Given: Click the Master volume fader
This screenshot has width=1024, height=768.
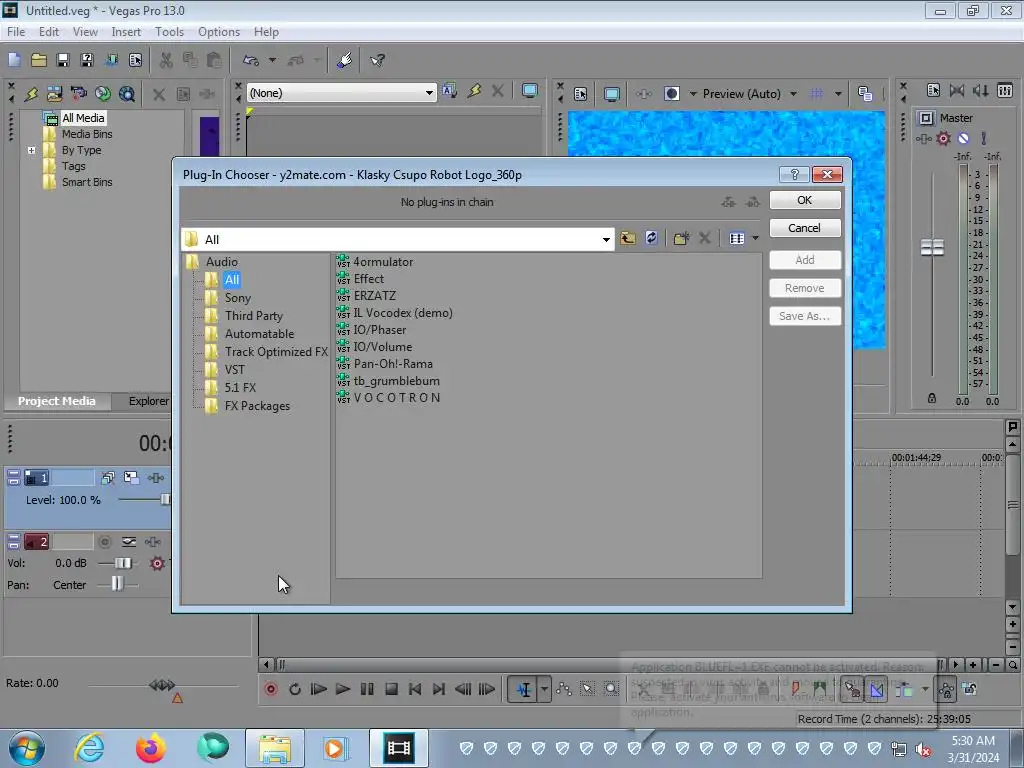Looking at the screenshot, I should click(x=932, y=248).
